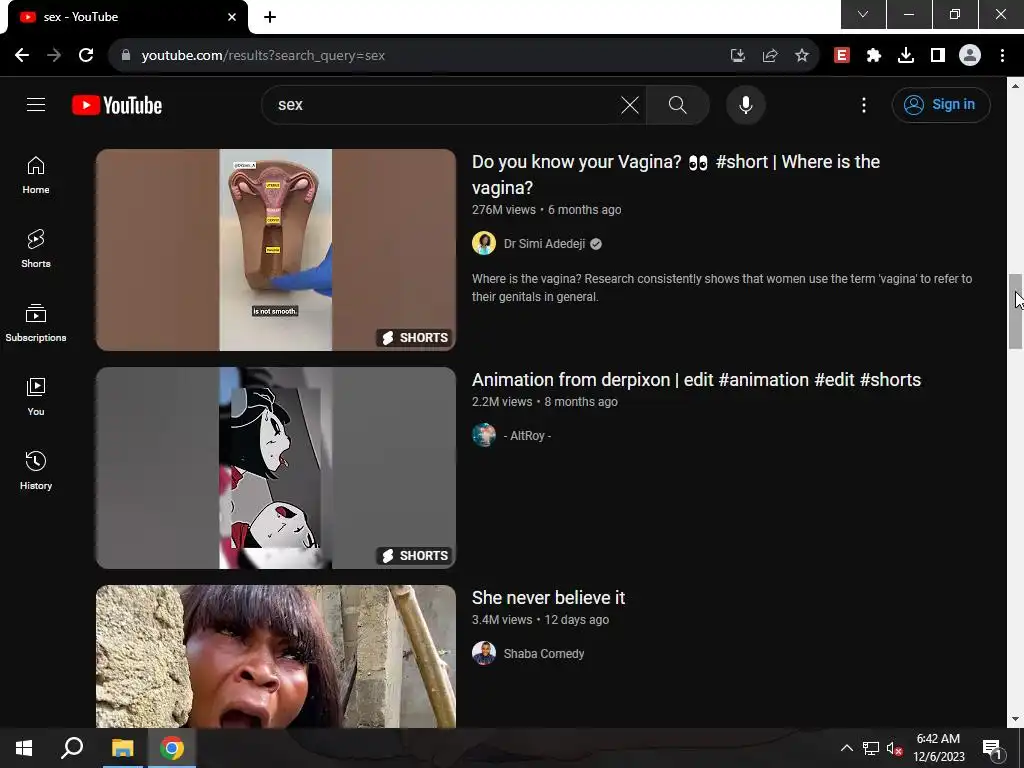The image size is (1024, 768).
Task: Click the magnifier search button
Action: coord(678,104)
